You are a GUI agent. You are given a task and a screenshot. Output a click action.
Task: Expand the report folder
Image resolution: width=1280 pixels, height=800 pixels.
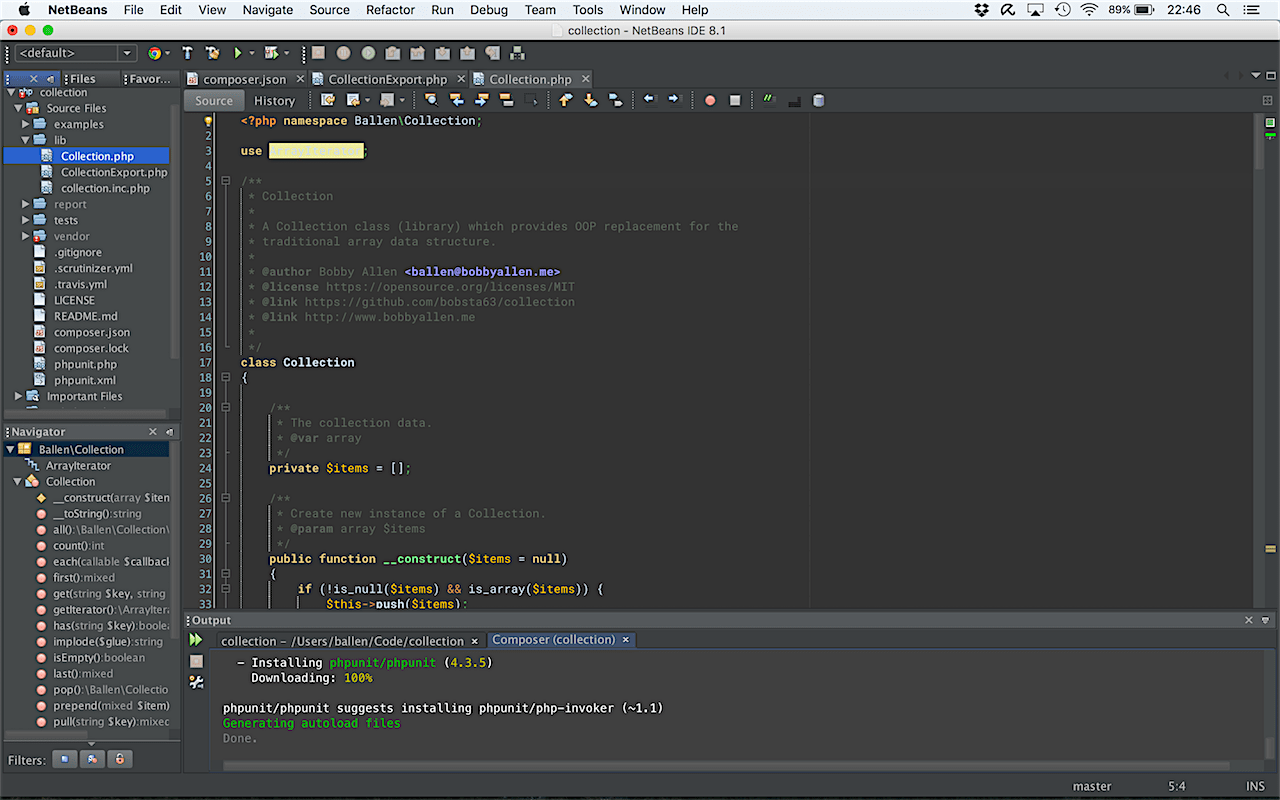(26, 204)
